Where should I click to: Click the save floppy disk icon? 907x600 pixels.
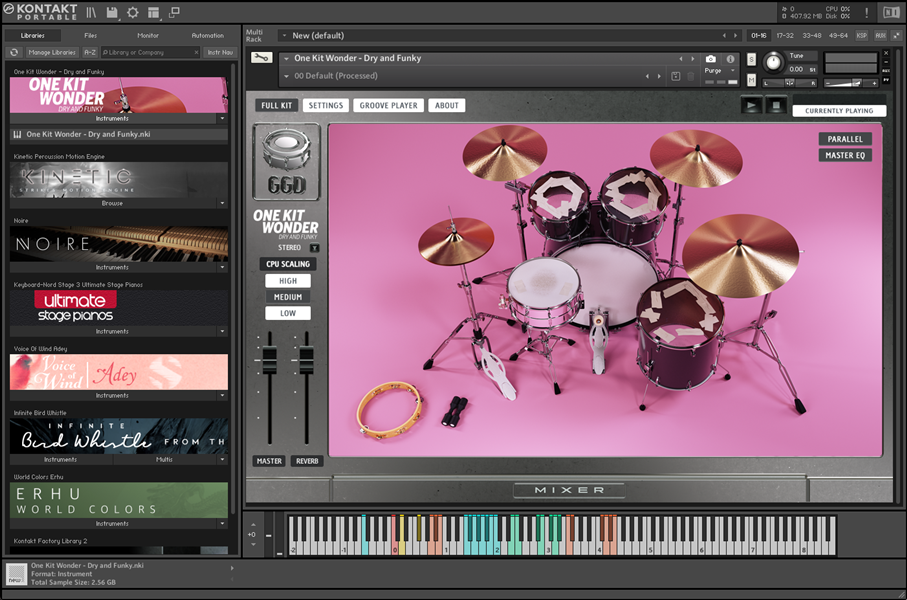[x=112, y=12]
